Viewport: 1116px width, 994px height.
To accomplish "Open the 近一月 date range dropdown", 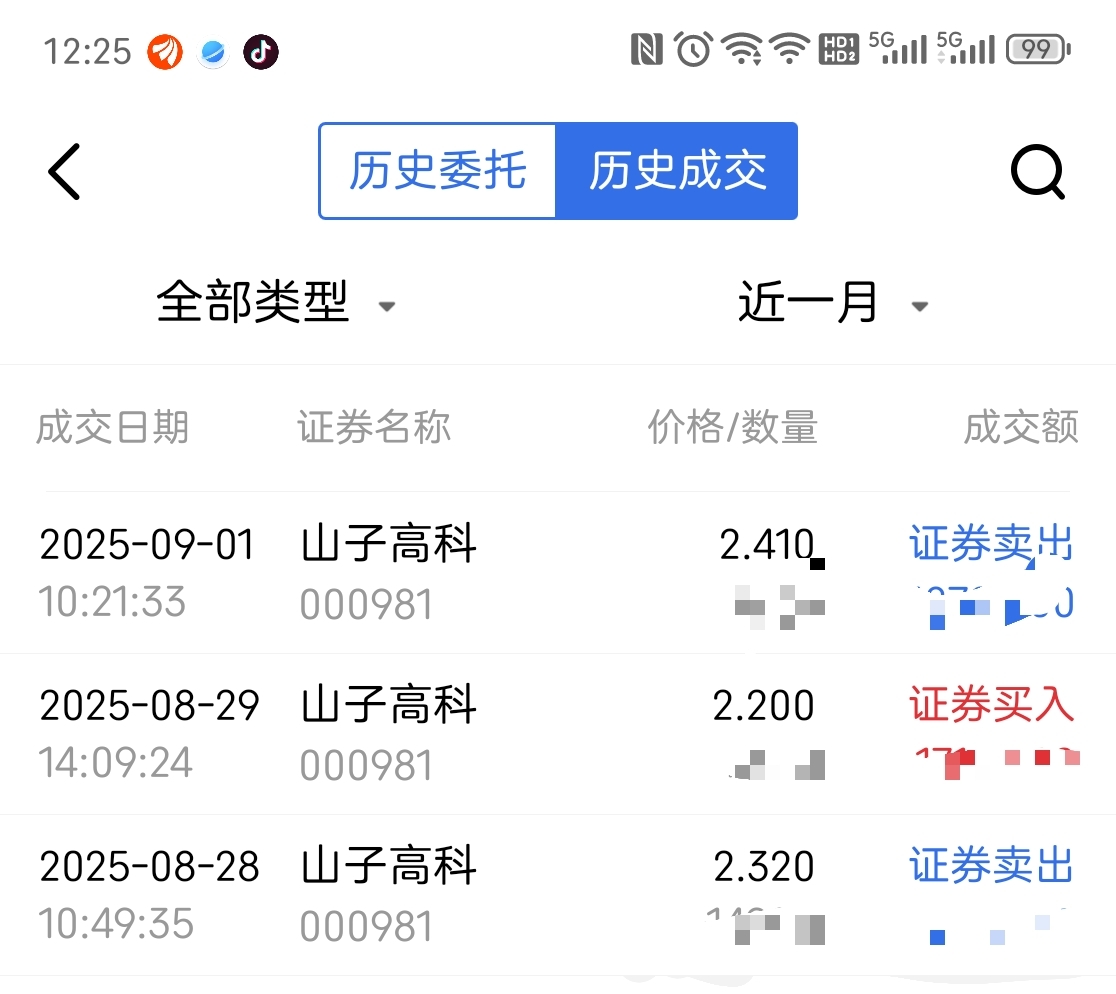I will point(833,302).
